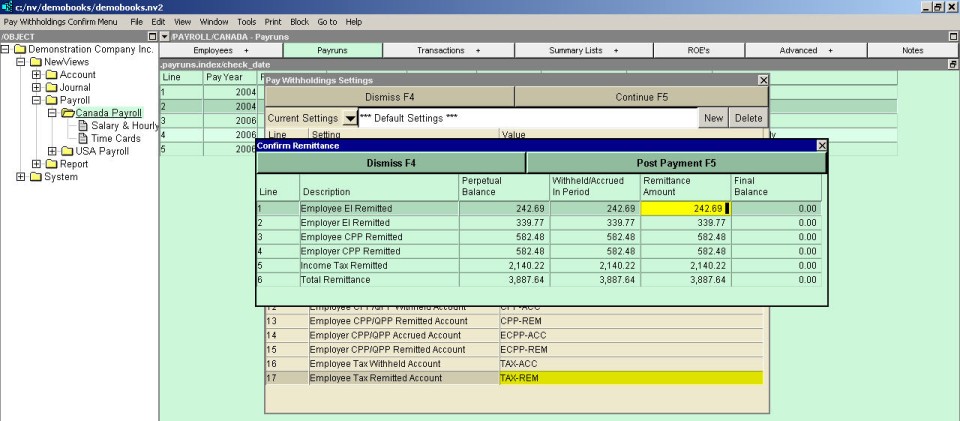The height and width of the screenshot is (421, 960).
Task: Open the Tools menu
Action: click(246, 21)
